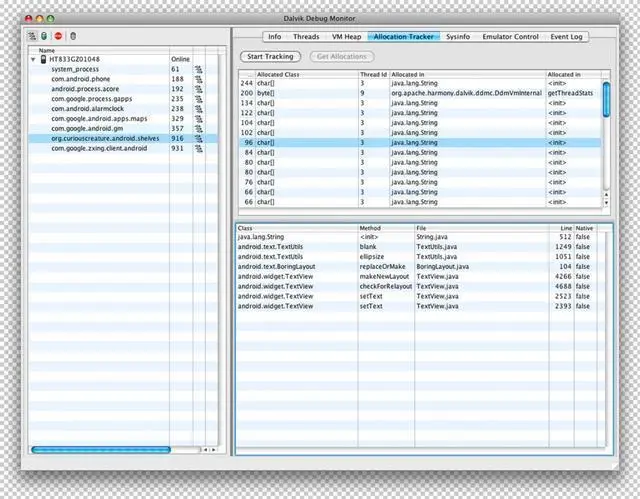Open the Threads tab

click(x=306, y=37)
